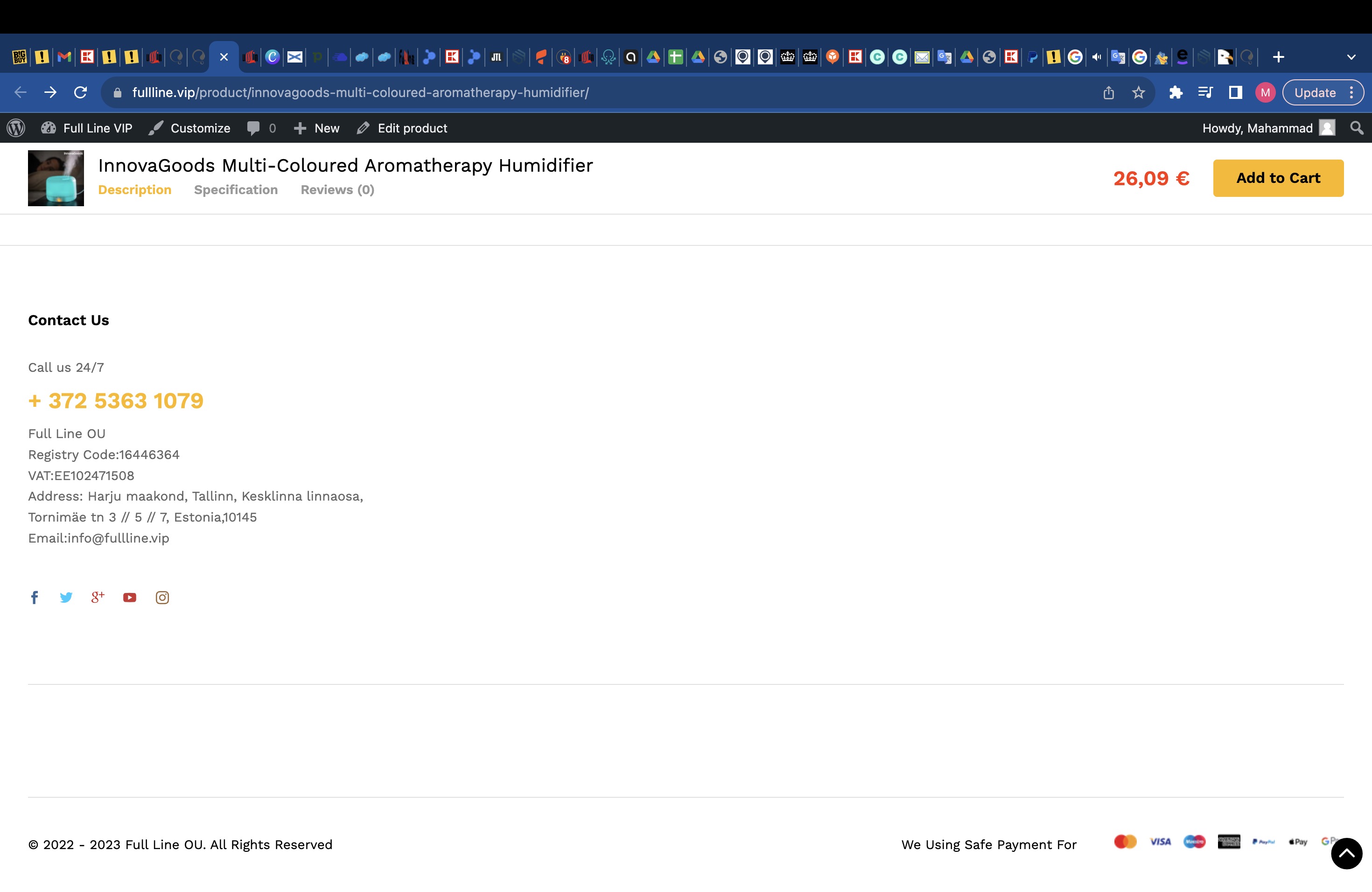Image resolution: width=1372 pixels, height=892 pixels.
Task: Reload the current page
Action: tap(81, 92)
